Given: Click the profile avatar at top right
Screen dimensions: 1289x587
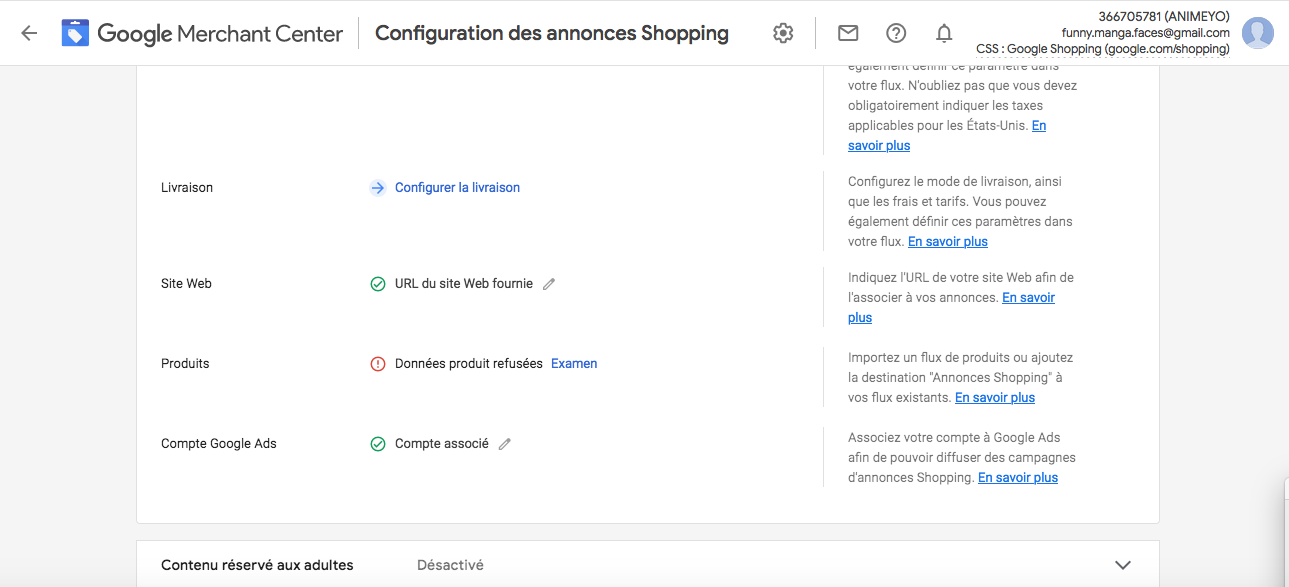Looking at the screenshot, I should point(1258,31).
